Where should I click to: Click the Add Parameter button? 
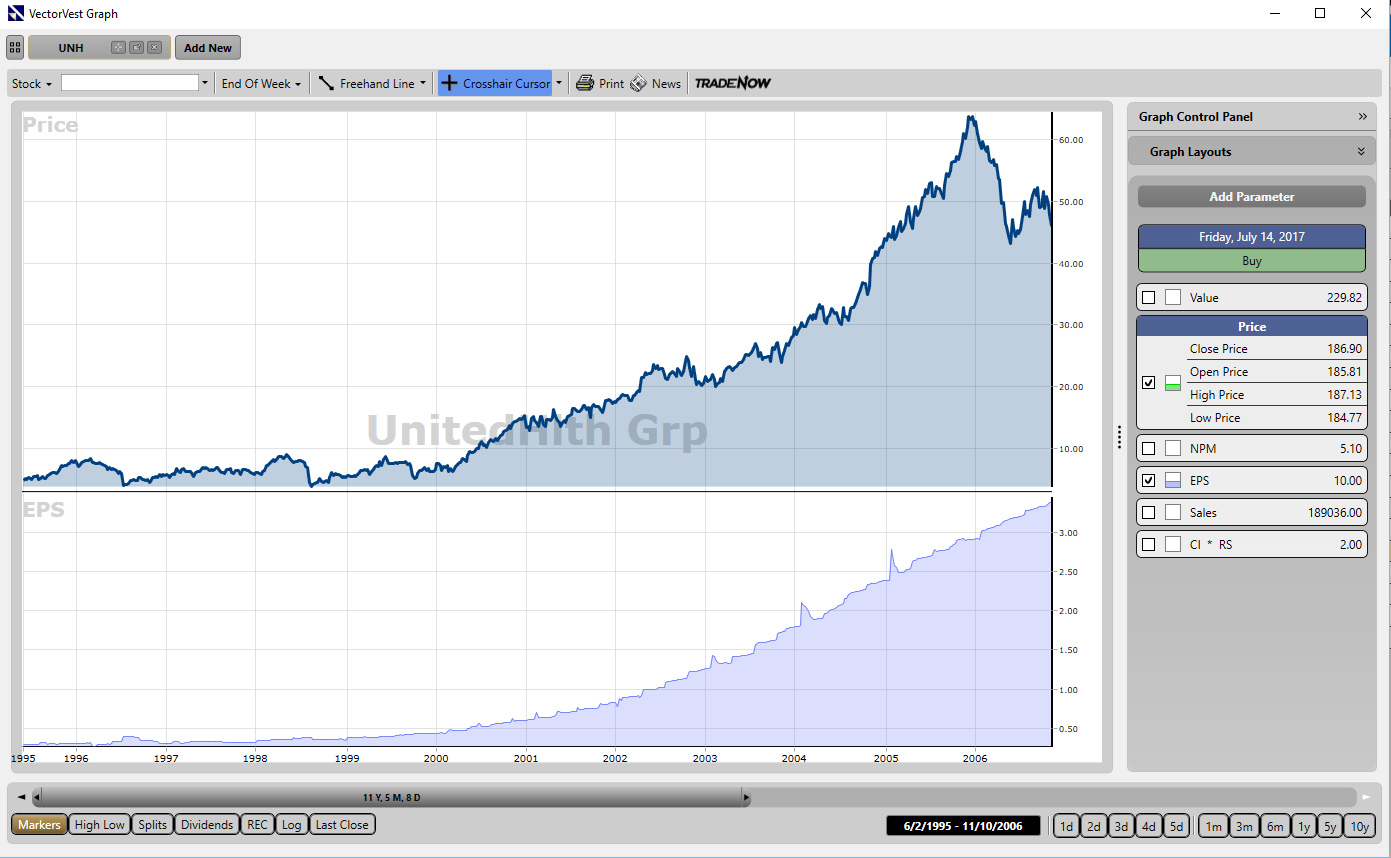[x=1251, y=197]
